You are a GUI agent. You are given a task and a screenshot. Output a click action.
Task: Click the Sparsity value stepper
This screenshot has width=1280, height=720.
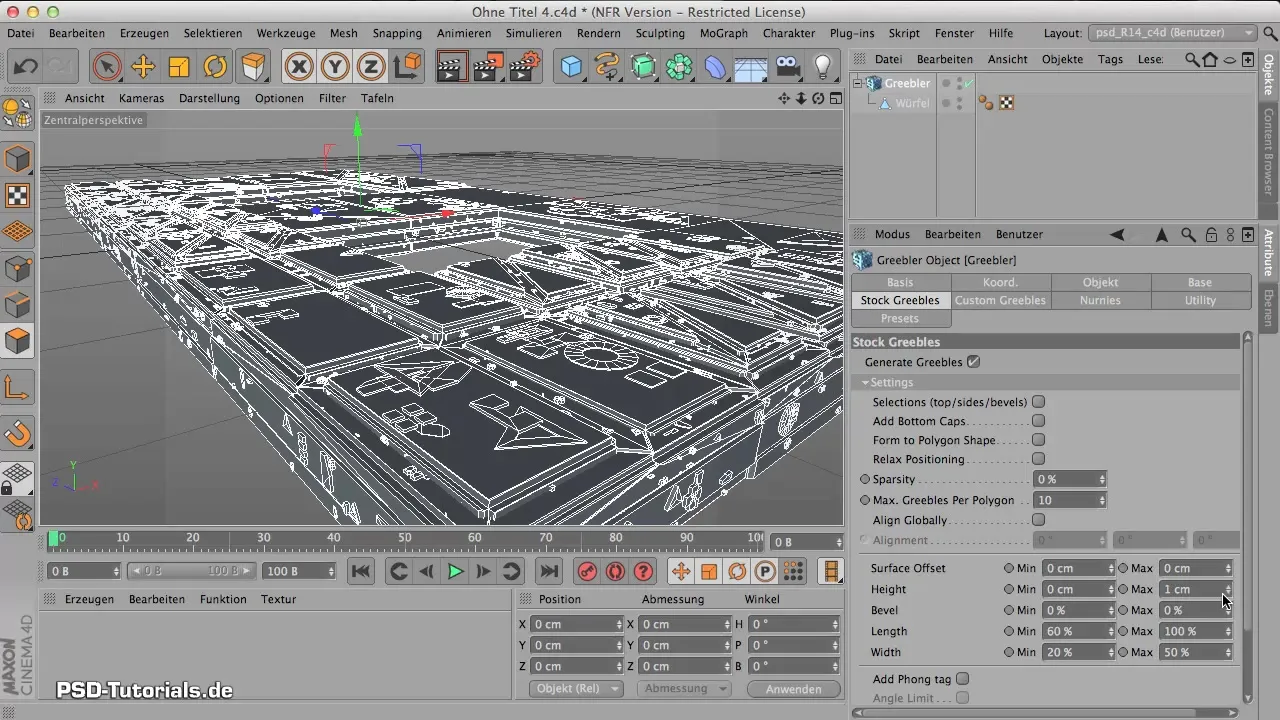[1101, 480]
